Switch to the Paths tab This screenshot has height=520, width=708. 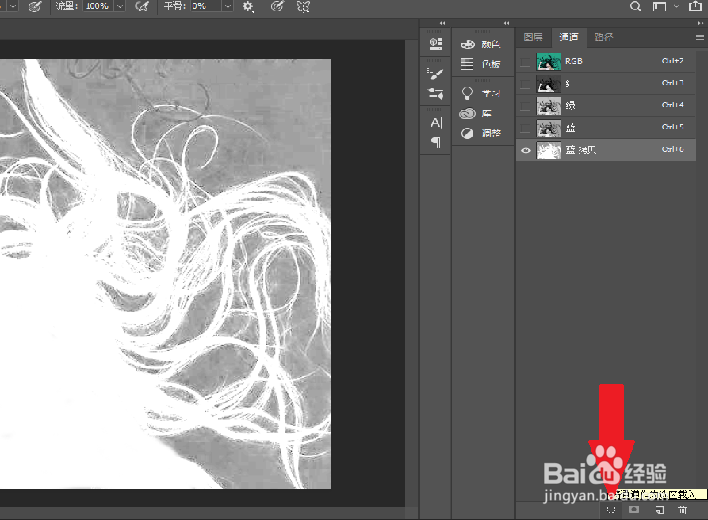point(604,37)
